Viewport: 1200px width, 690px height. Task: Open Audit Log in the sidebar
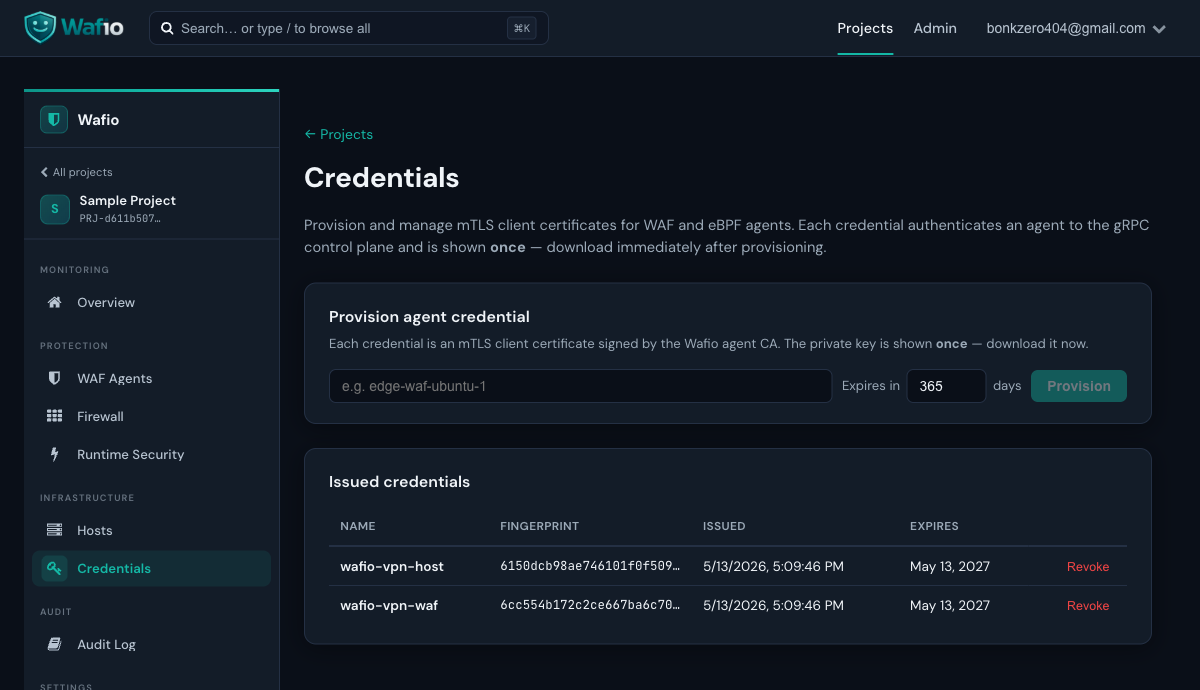tap(151, 644)
